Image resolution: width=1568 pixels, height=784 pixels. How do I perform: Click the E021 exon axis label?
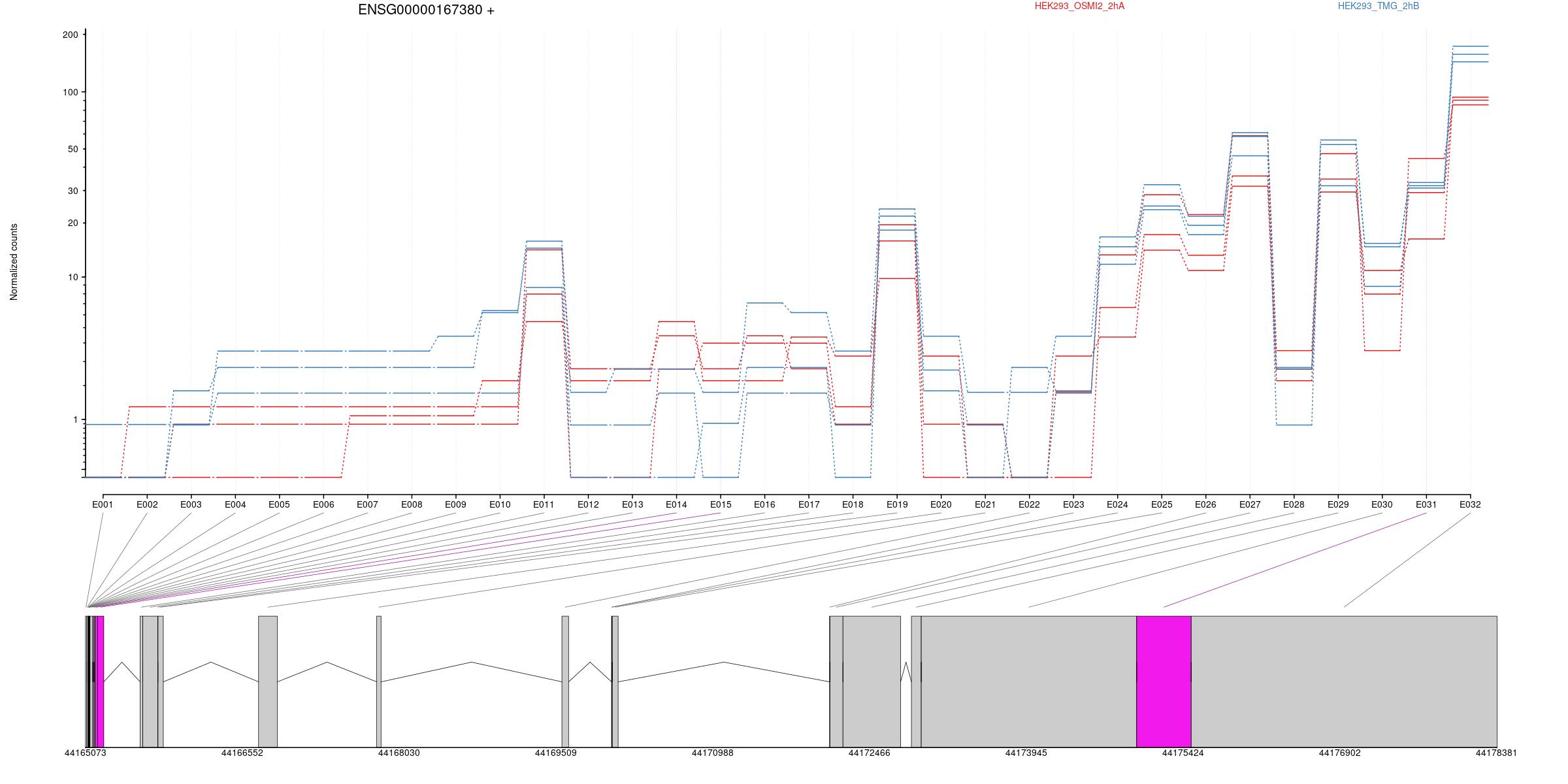[x=985, y=504]
